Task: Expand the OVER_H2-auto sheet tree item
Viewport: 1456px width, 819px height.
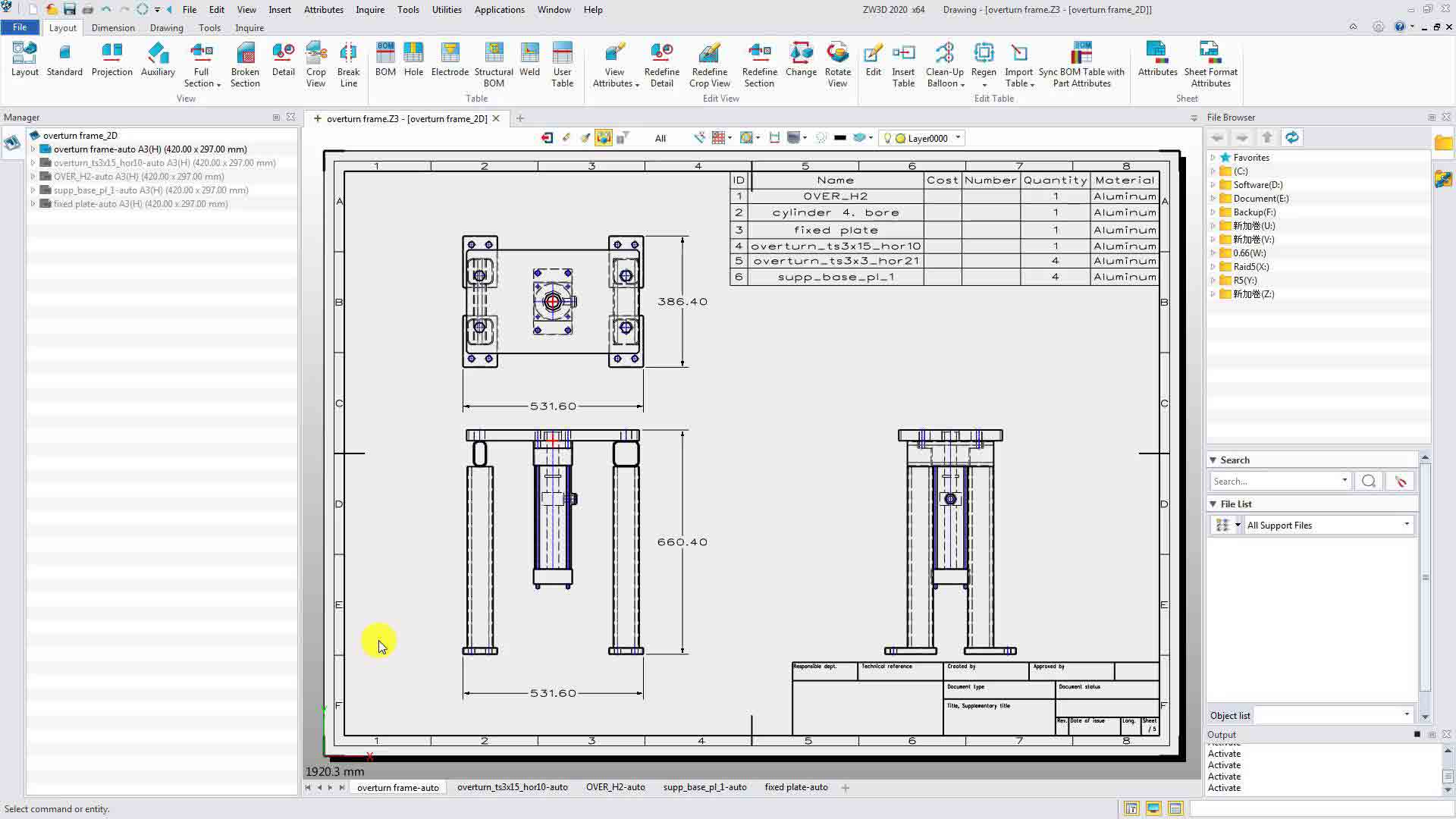Action: pos(33,177)
